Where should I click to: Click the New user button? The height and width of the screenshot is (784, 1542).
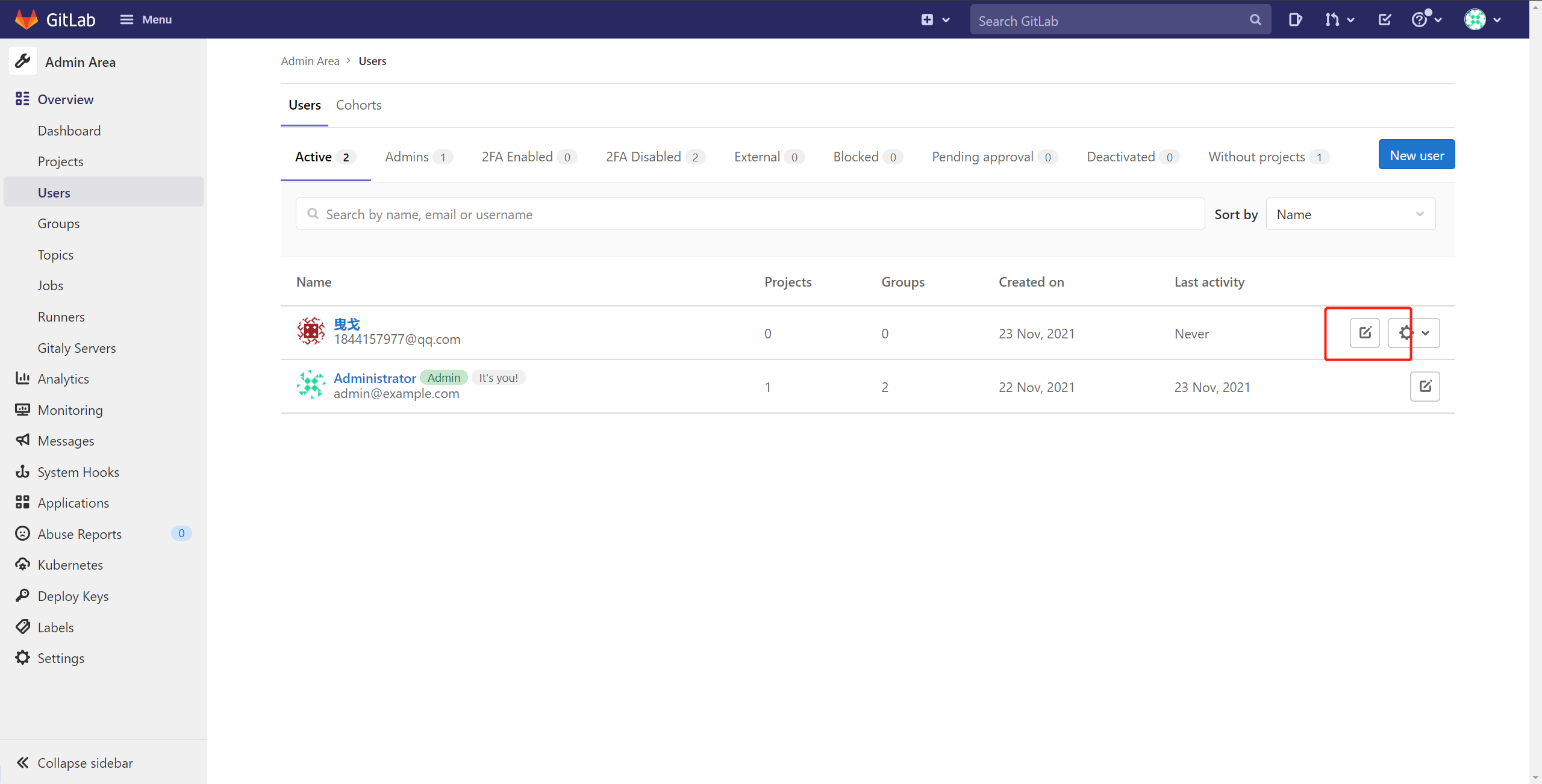(x=1416, y=155)
